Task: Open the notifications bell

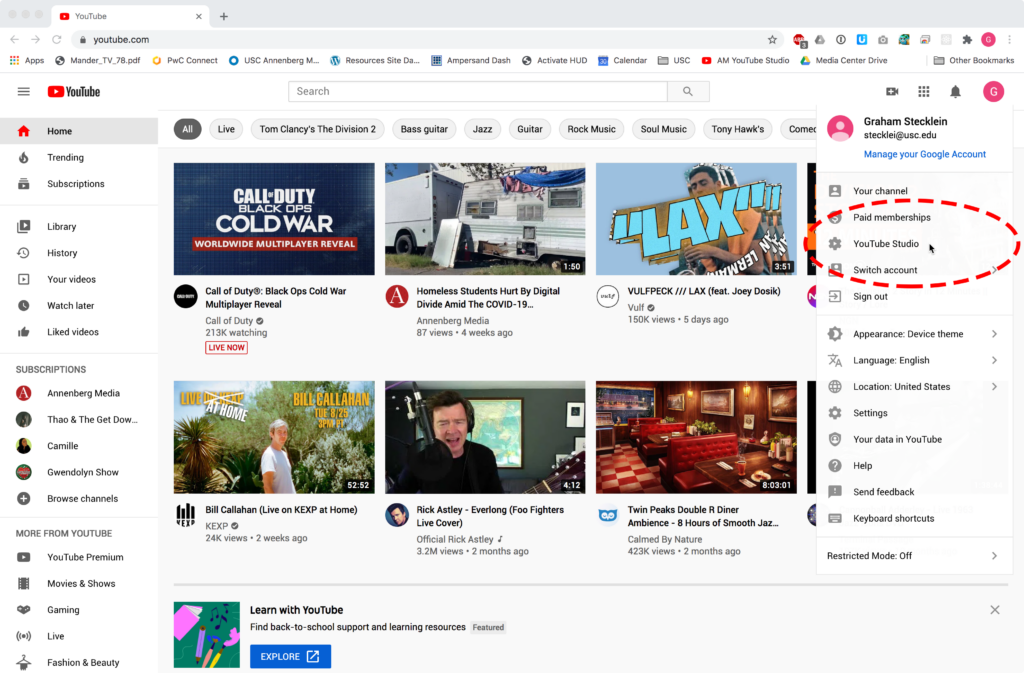Action: click(955, 92)
